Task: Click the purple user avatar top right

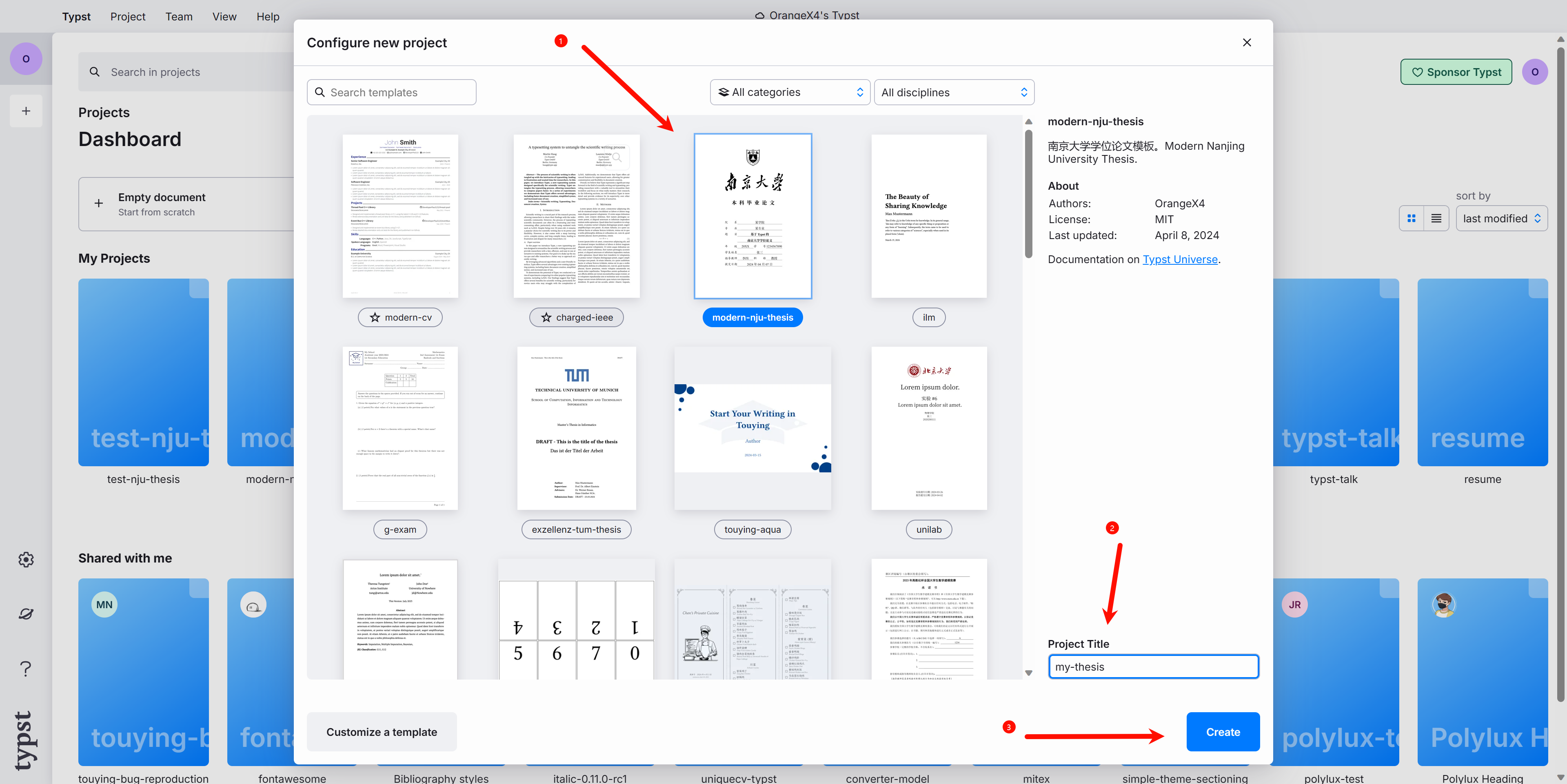Action: point(1534,72)
